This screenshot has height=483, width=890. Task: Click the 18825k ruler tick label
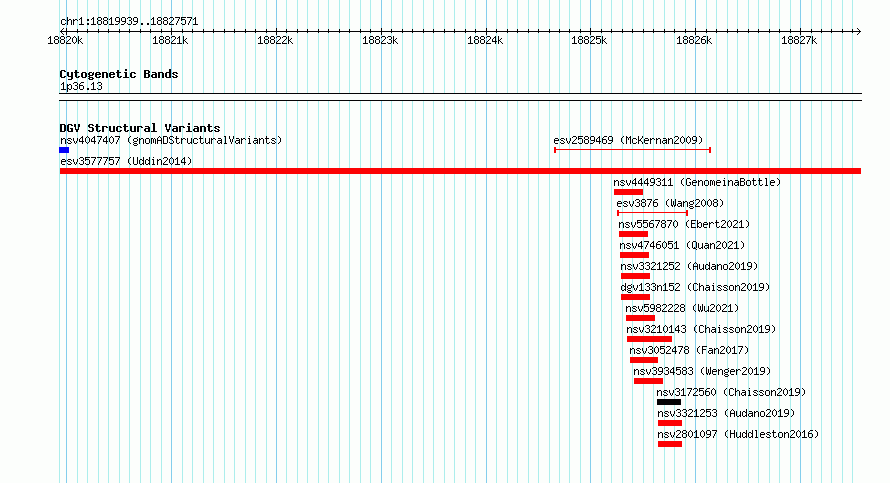[589, 41]
